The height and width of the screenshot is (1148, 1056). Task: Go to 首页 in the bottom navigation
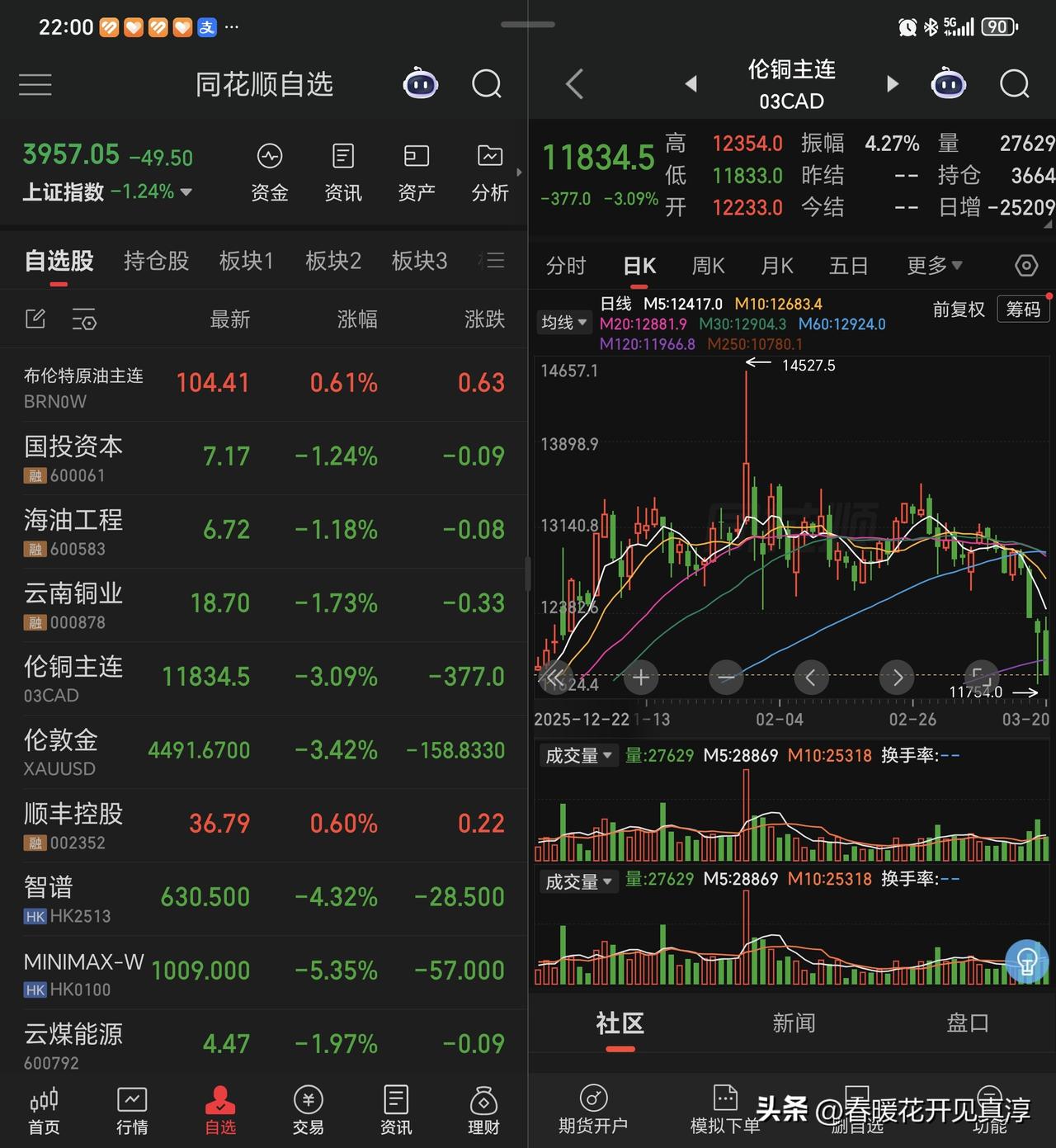click(x=45, y=1110)
